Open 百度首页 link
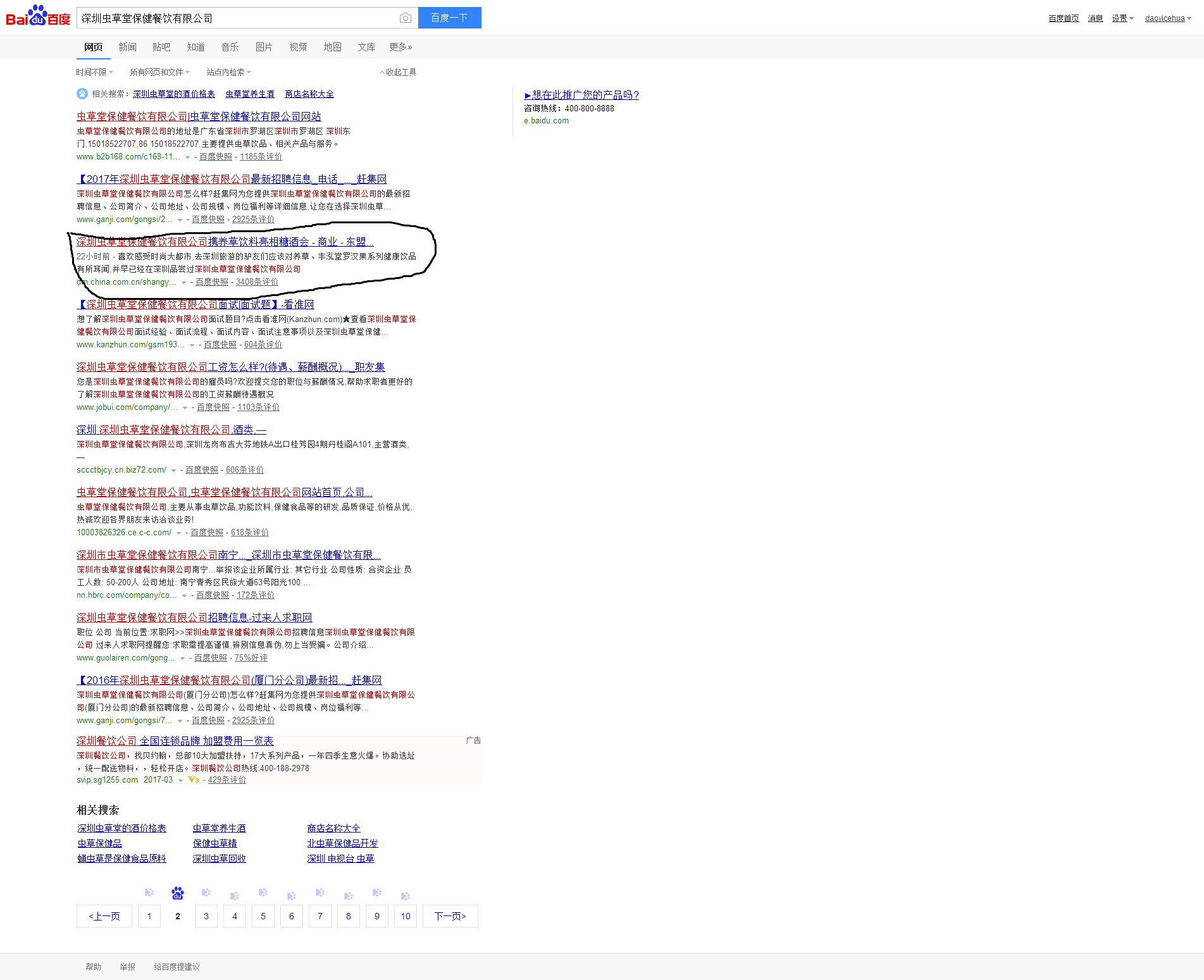 pos(1064,18)
